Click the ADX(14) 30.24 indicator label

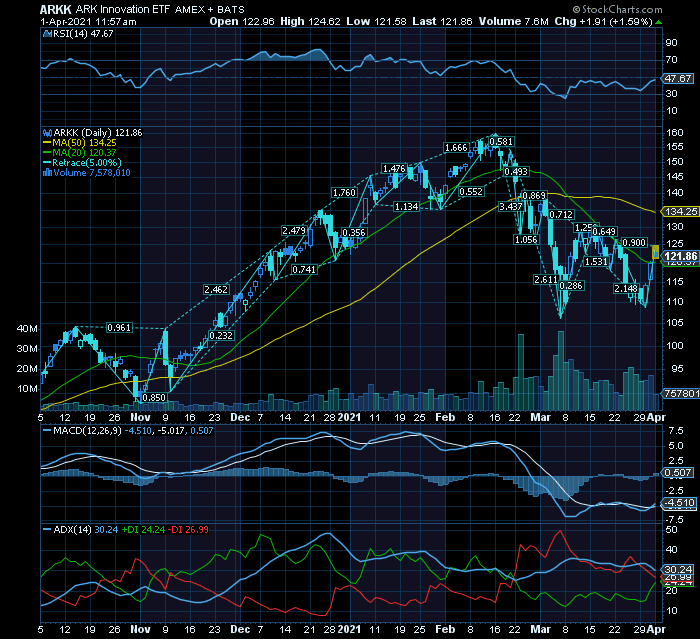tap(85, 530)
